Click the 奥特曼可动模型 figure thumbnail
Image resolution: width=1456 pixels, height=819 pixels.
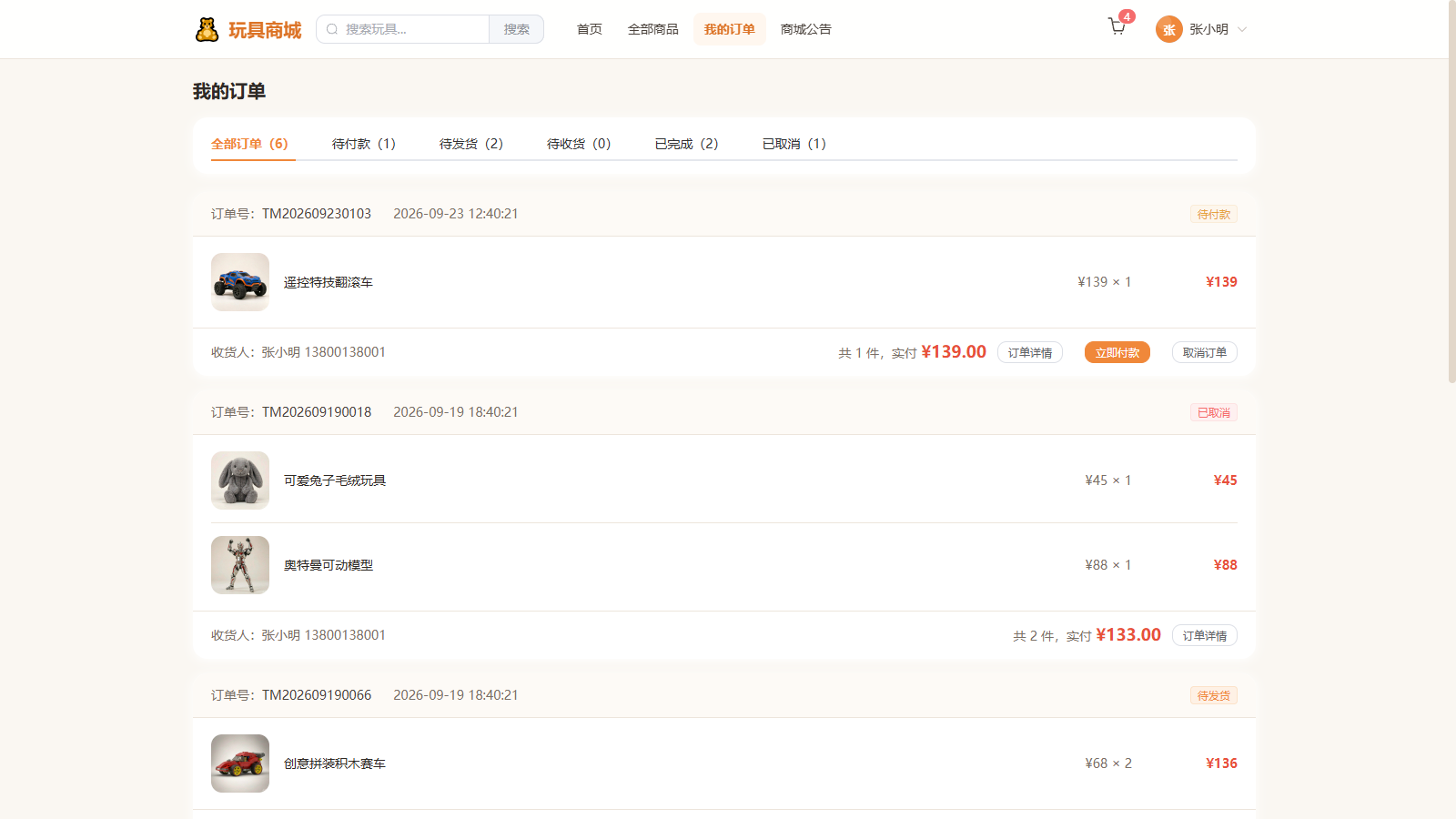point(240,565)
